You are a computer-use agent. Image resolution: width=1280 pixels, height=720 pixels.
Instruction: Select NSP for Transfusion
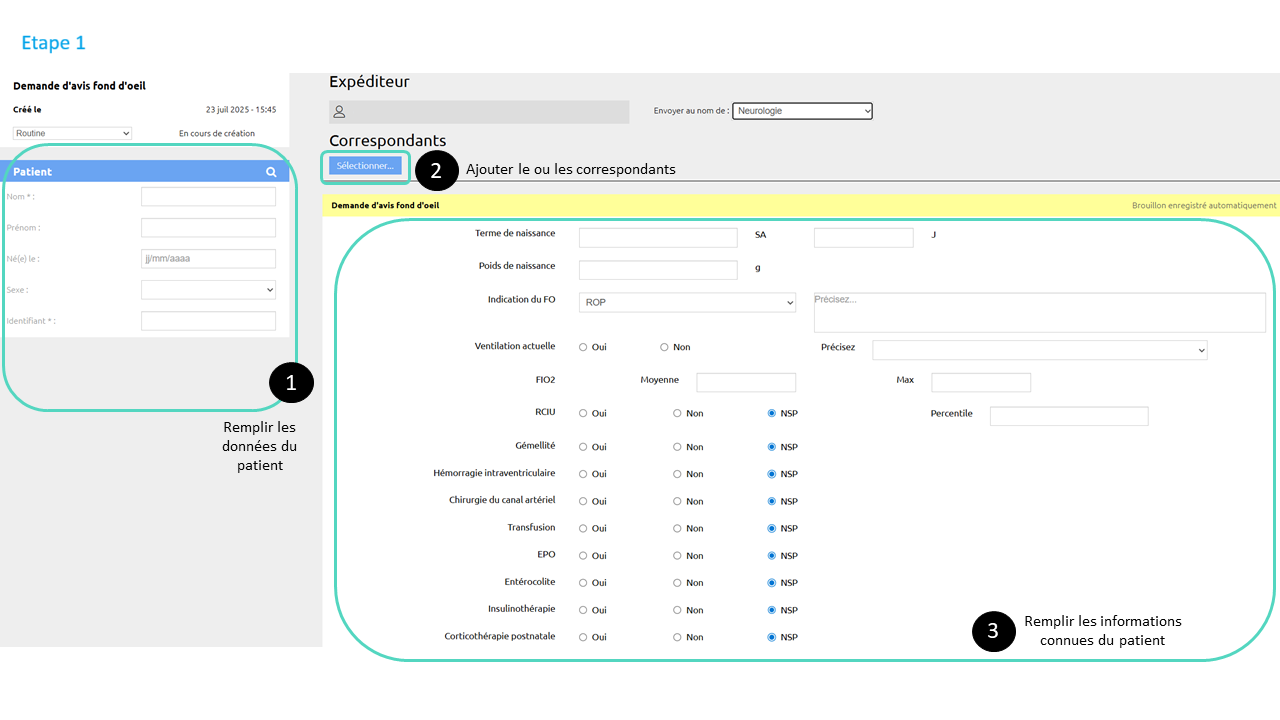click(771, 528)
